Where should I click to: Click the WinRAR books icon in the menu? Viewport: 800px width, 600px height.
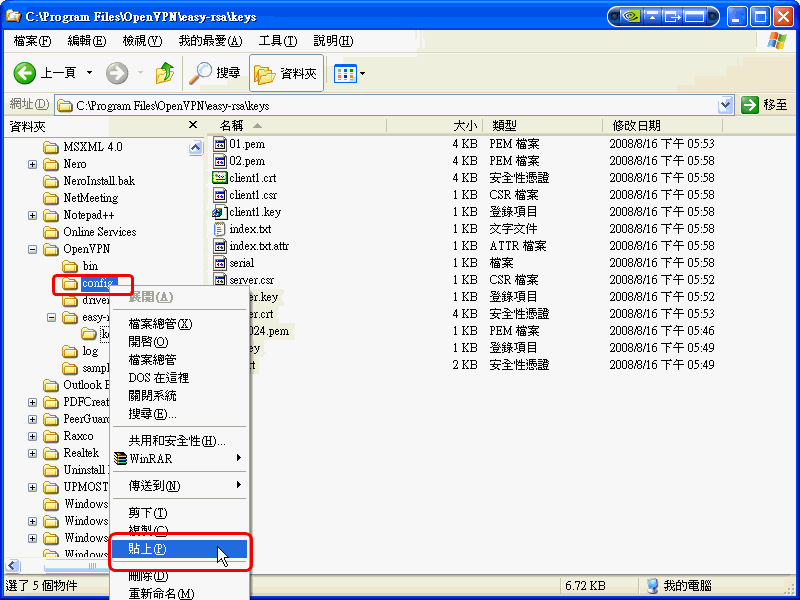point(120,458)
